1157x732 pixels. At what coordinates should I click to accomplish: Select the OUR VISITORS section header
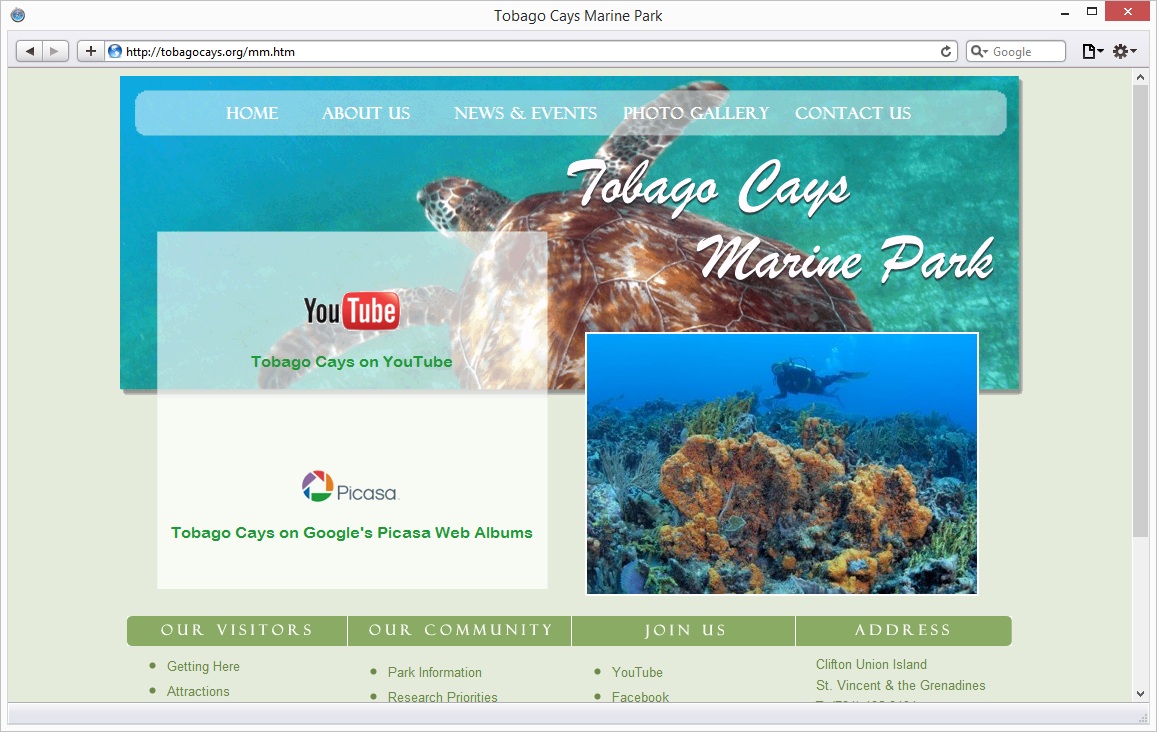pyautogui.click(x=237, y=630)
